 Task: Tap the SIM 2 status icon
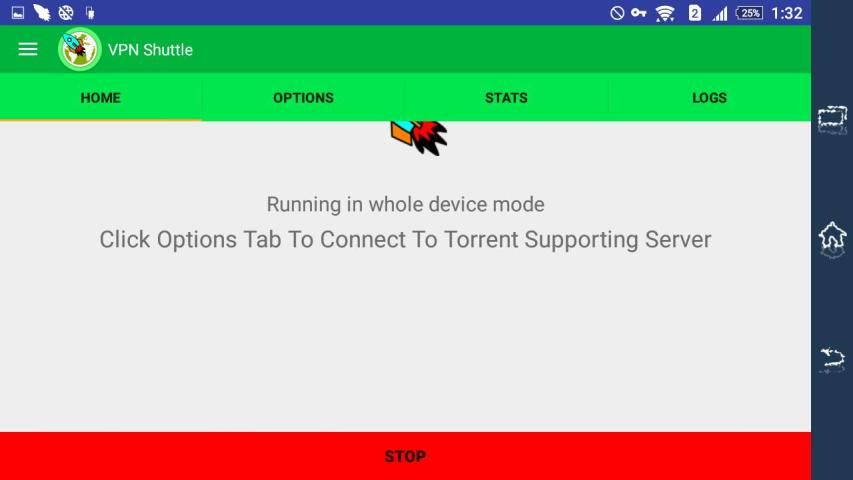tap(695, 13)
